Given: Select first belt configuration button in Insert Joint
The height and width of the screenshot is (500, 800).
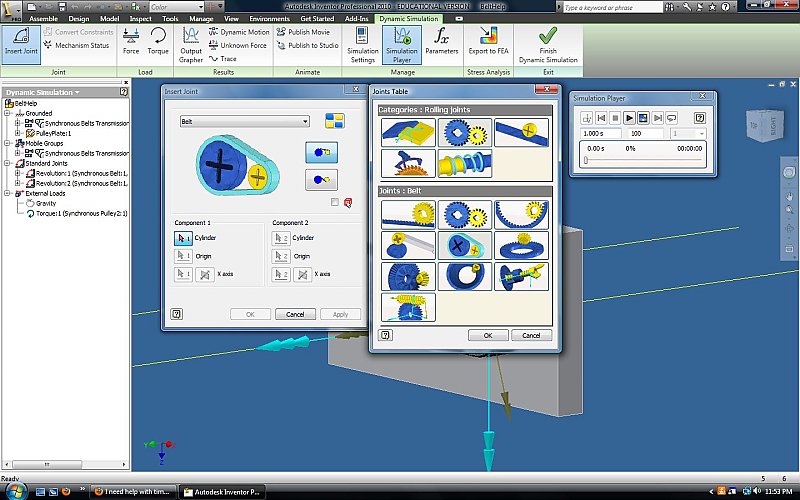Looking at the screenshot, I should (x=321, y=152).
